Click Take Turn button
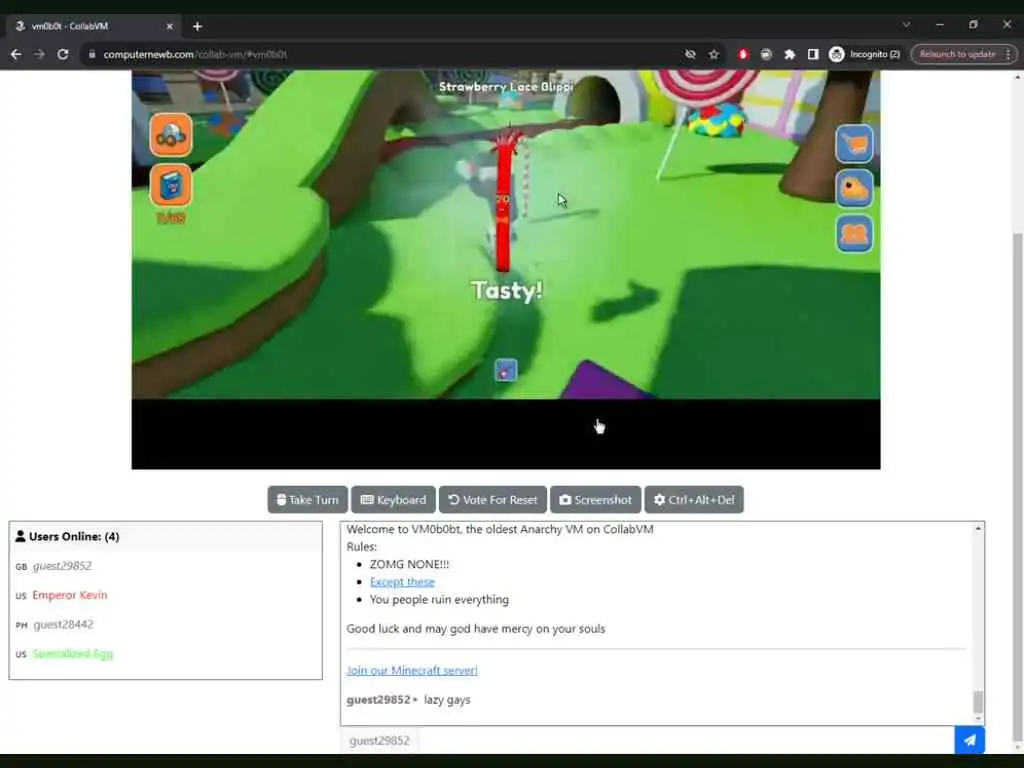 pyautogui.click(x=308, y=500)
